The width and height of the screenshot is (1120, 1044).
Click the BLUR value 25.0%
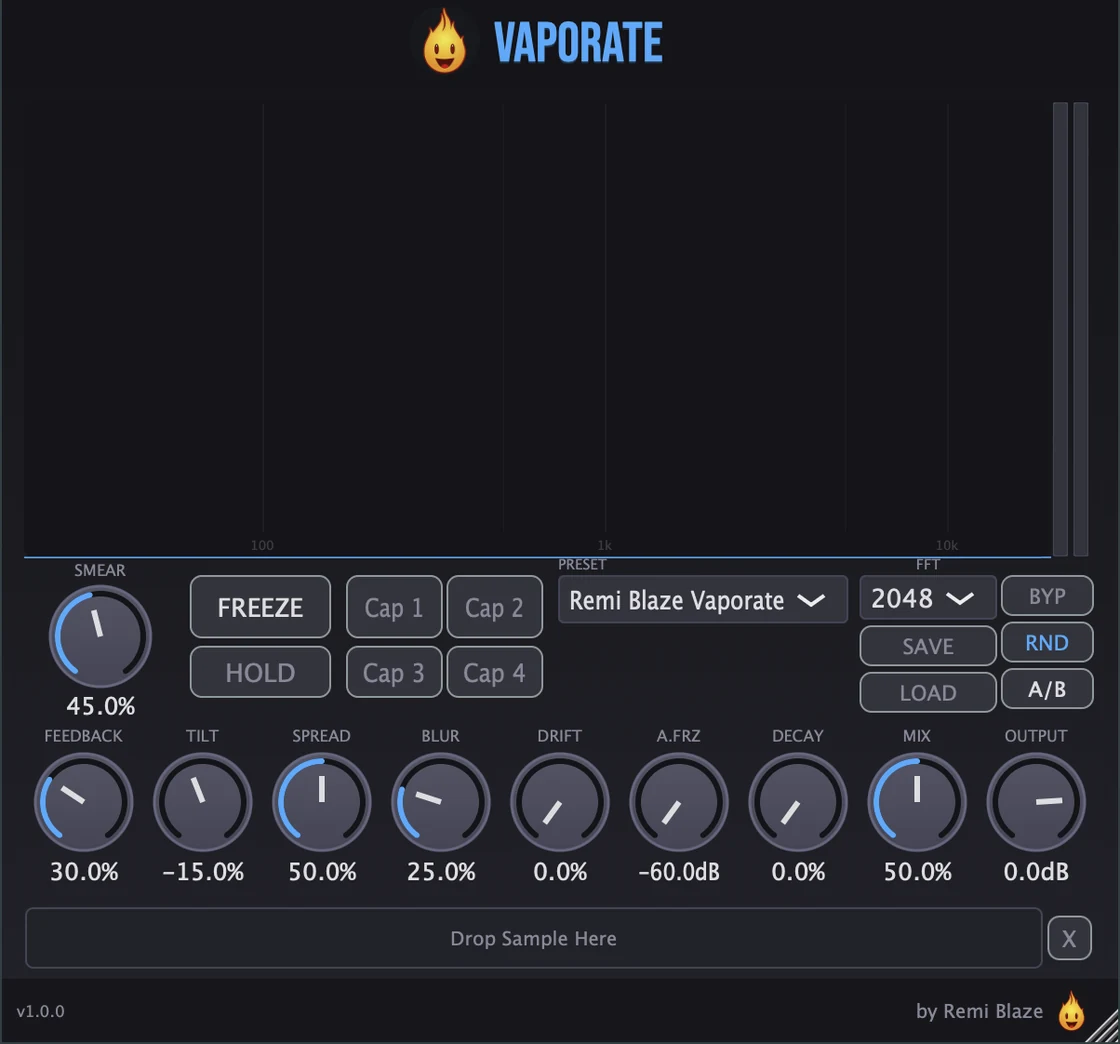point(441,872)
